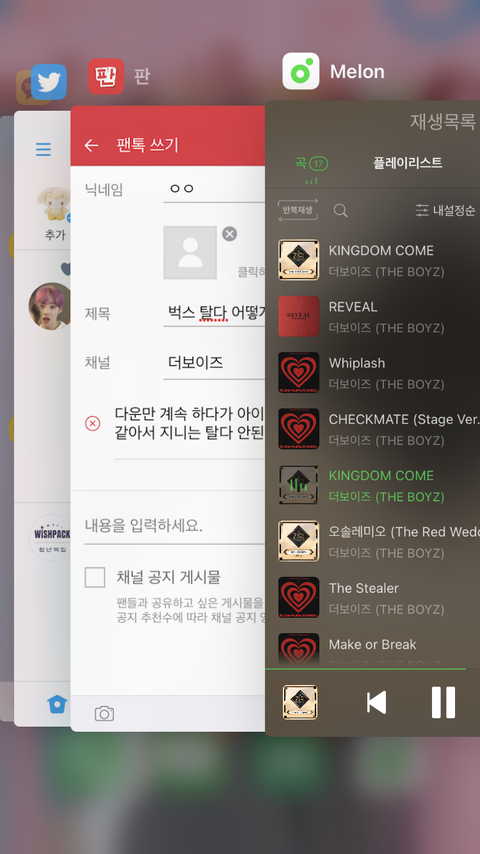Open the Twitter app icon
This screenshot has width=480, height=854.
pyautogui.click(x=49, y=82)
